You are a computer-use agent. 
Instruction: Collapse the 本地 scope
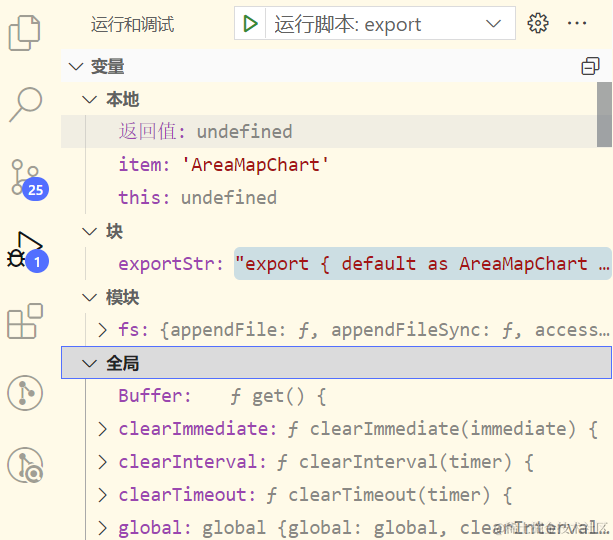(90, 99)
